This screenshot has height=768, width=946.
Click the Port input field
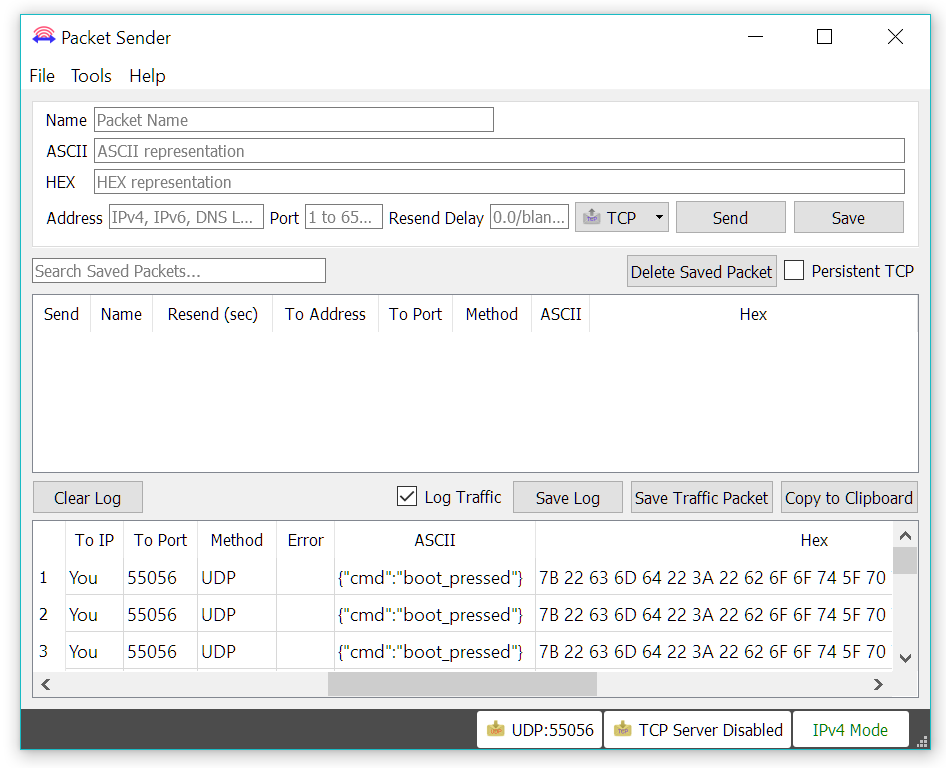[x=344, y=217]
